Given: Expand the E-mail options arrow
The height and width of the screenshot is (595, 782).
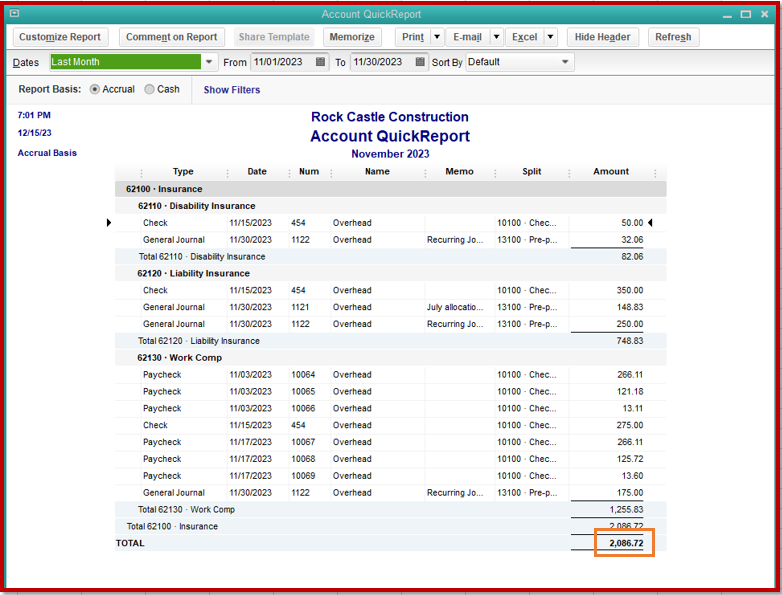Looking at the screenshot, I should tap(496, 37).
